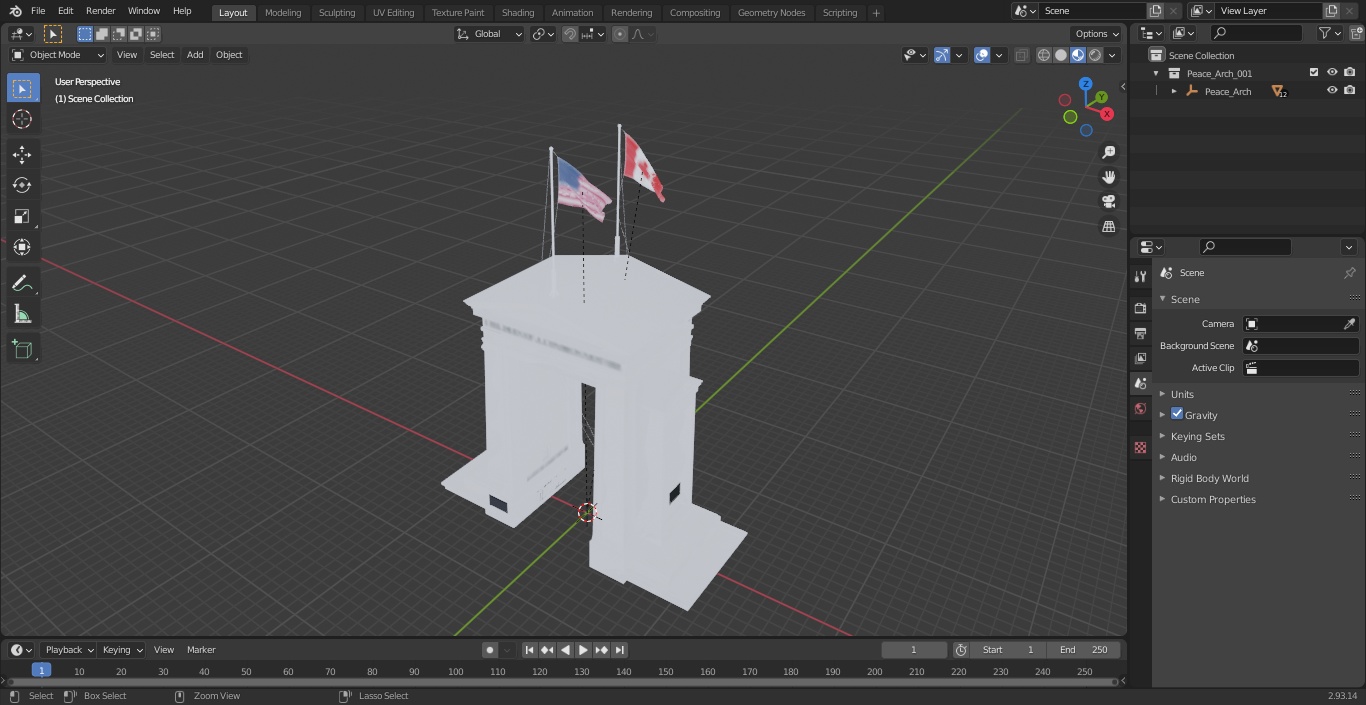Switch to the Modeling workspace tab
The image size is (1366, 705).
tap(283, 13)
